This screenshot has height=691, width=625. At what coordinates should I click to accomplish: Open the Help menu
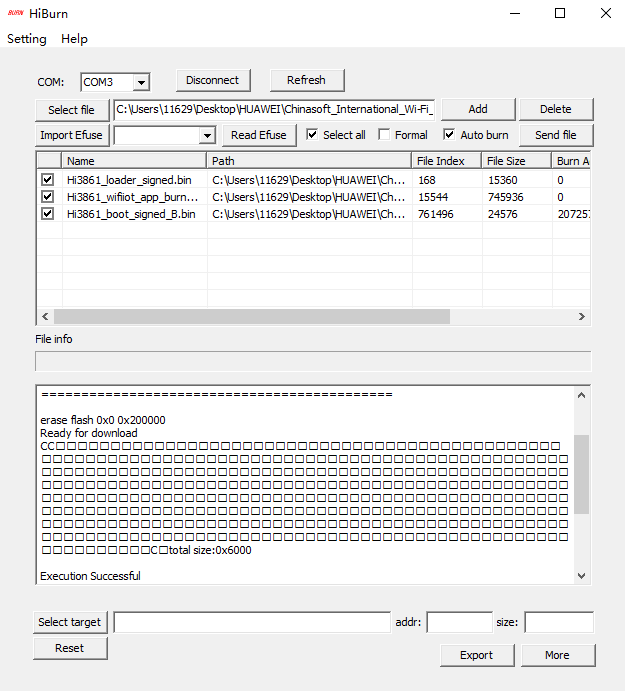[x=74, y=39]
